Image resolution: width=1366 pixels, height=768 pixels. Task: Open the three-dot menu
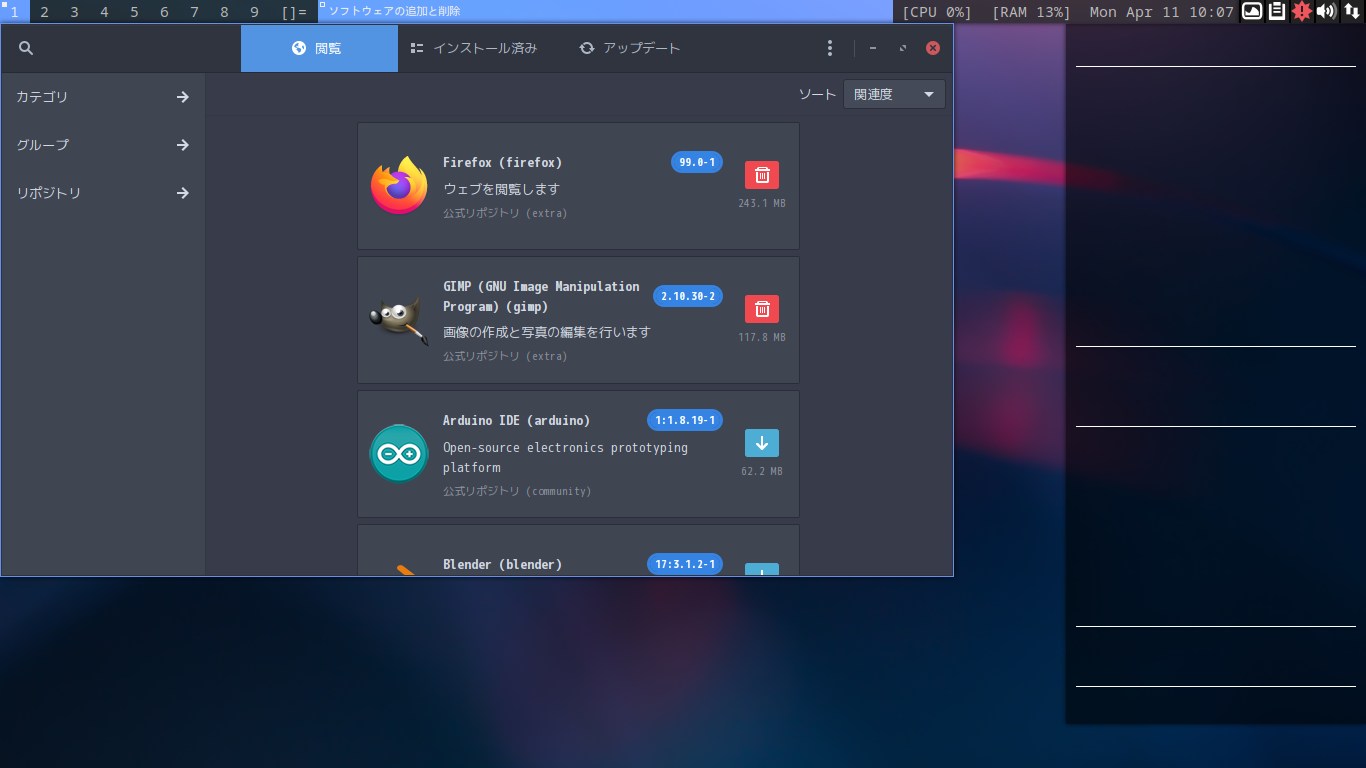(829, 48)
